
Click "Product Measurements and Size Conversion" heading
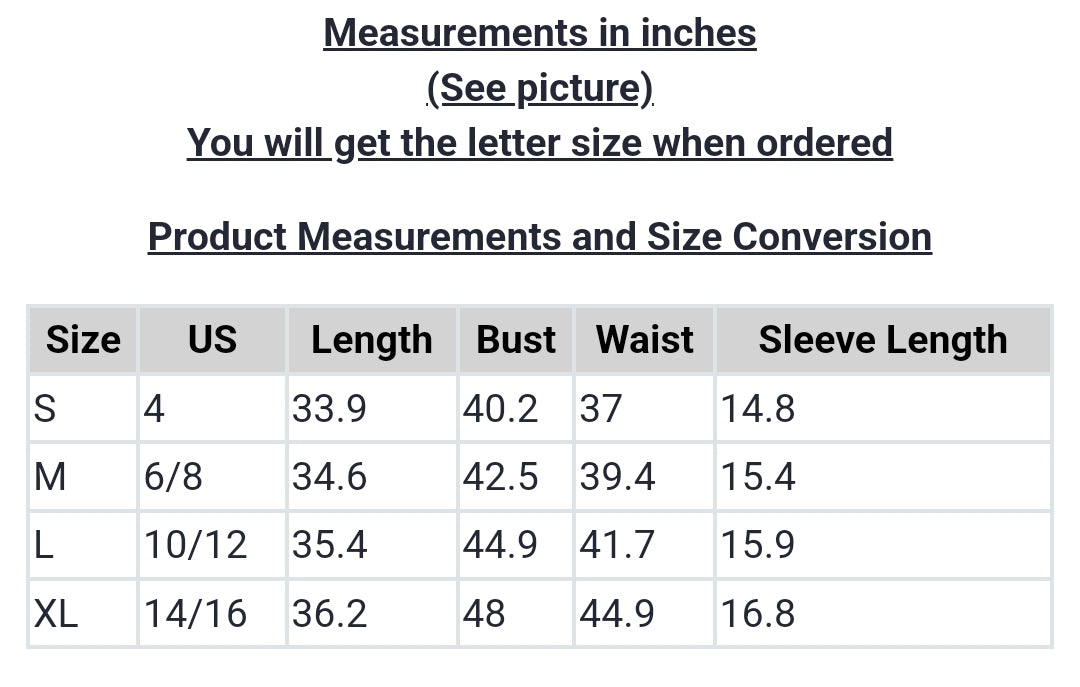[540, 237]
